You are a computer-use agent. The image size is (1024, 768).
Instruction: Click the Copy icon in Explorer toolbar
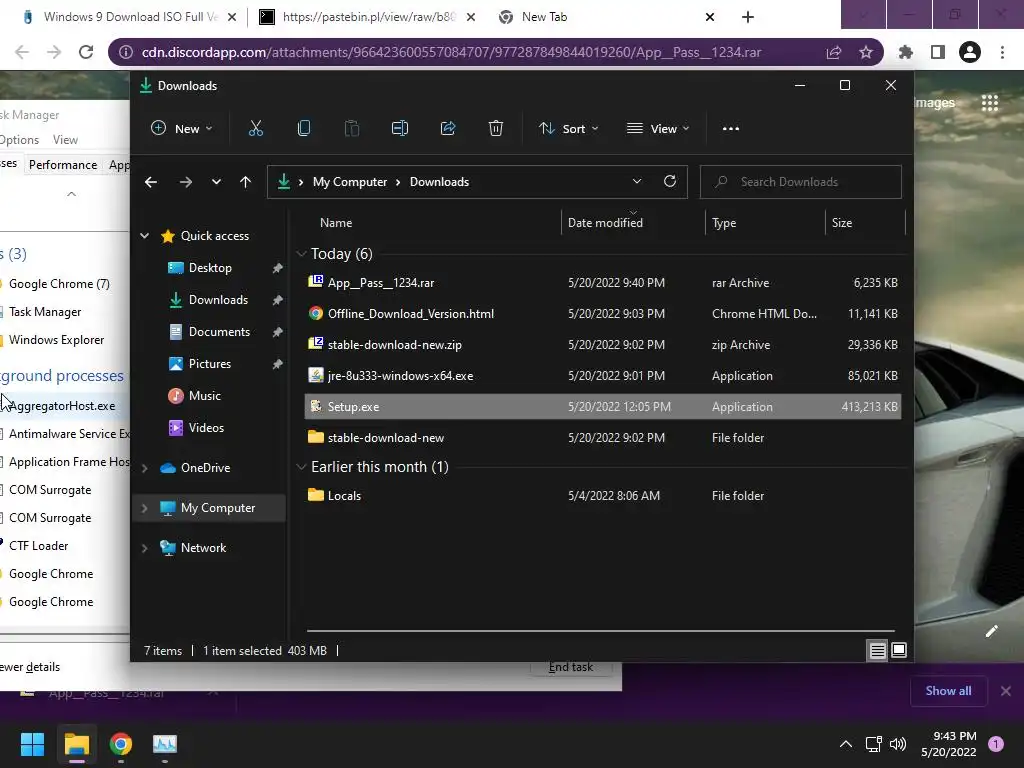point(304,129)
